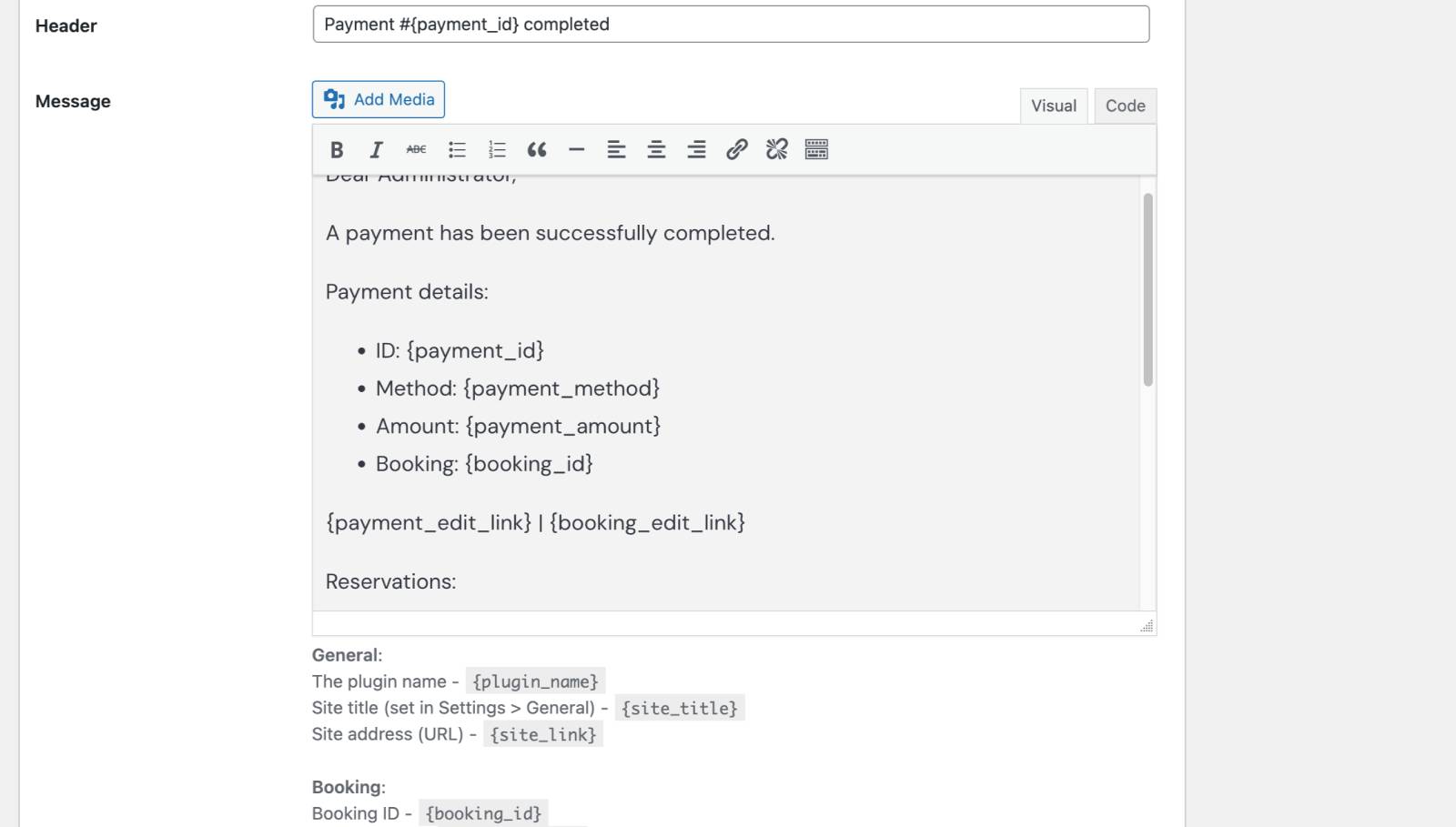Align text to the right
Viewport: 1456px width, 827px height.
click(696, 150)
